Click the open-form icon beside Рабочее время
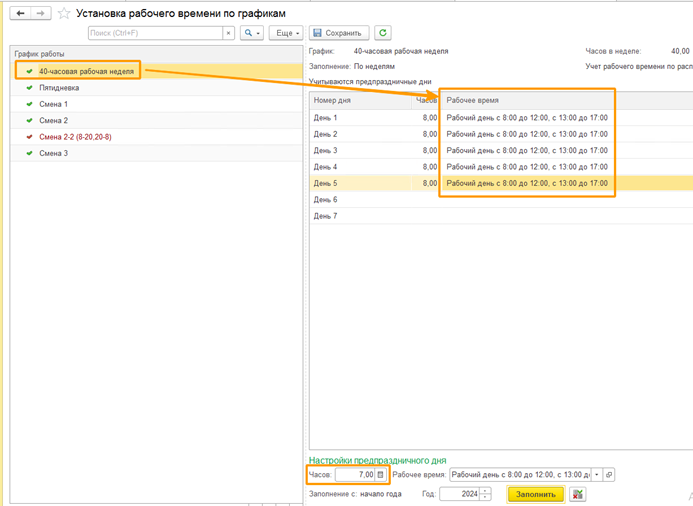 point(610,475)
